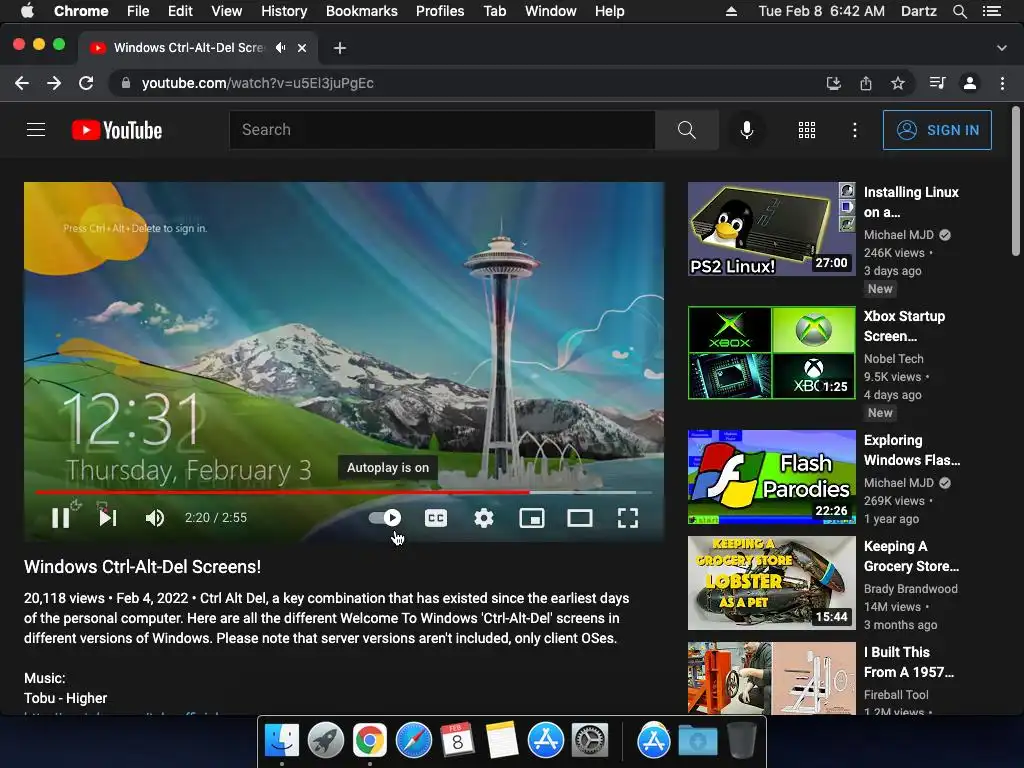Open media controls icon in Chrome toolbar
Screen dimensions: 1024x768
(x=937, y=83)
